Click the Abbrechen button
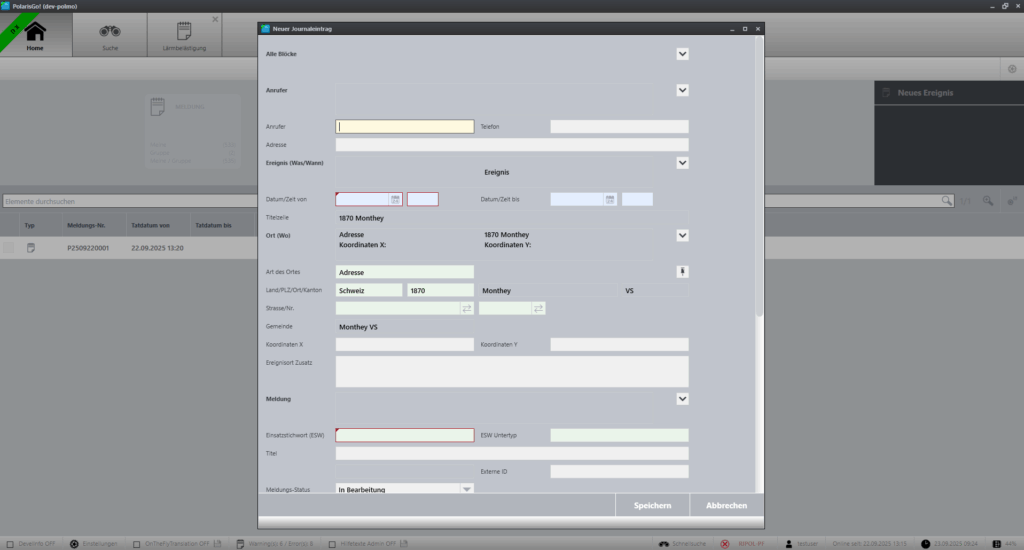The width and height of the screenshot is (1024, 550). (x=726, y=505)
